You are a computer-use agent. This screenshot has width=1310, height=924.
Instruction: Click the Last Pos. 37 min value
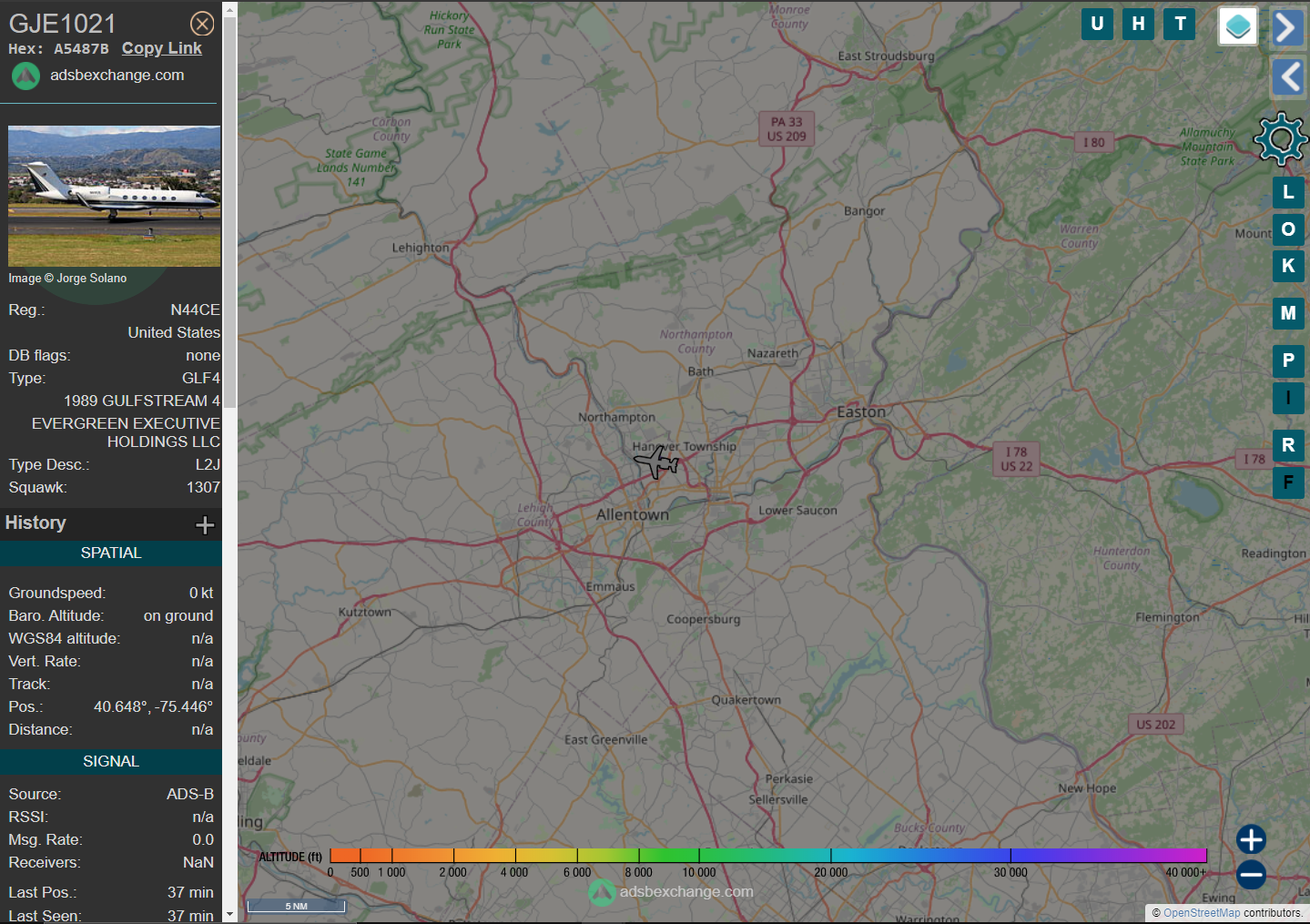click(190, 893)
